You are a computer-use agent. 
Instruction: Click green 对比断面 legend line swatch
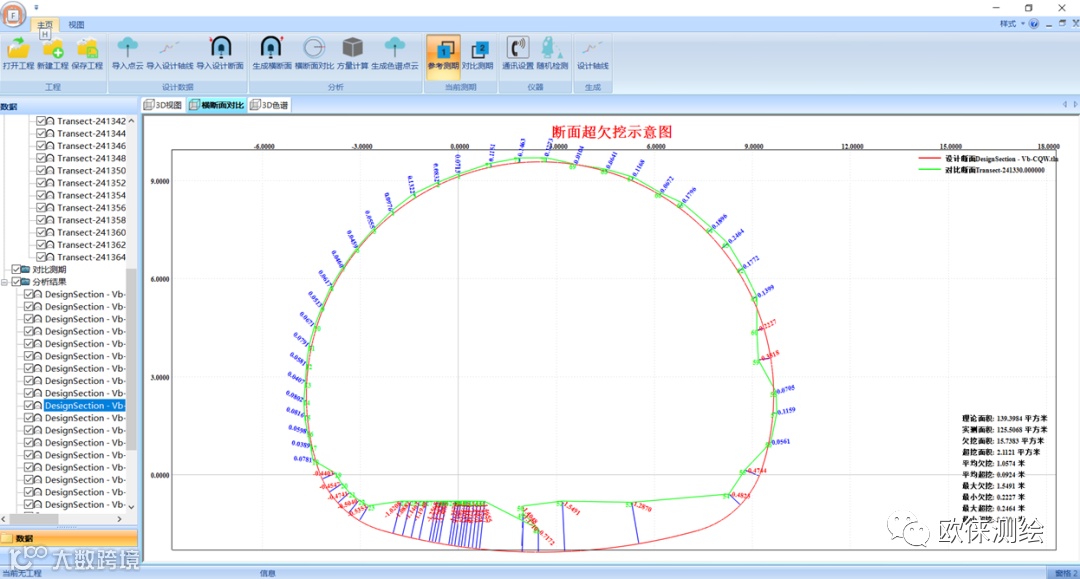point(929,170)
